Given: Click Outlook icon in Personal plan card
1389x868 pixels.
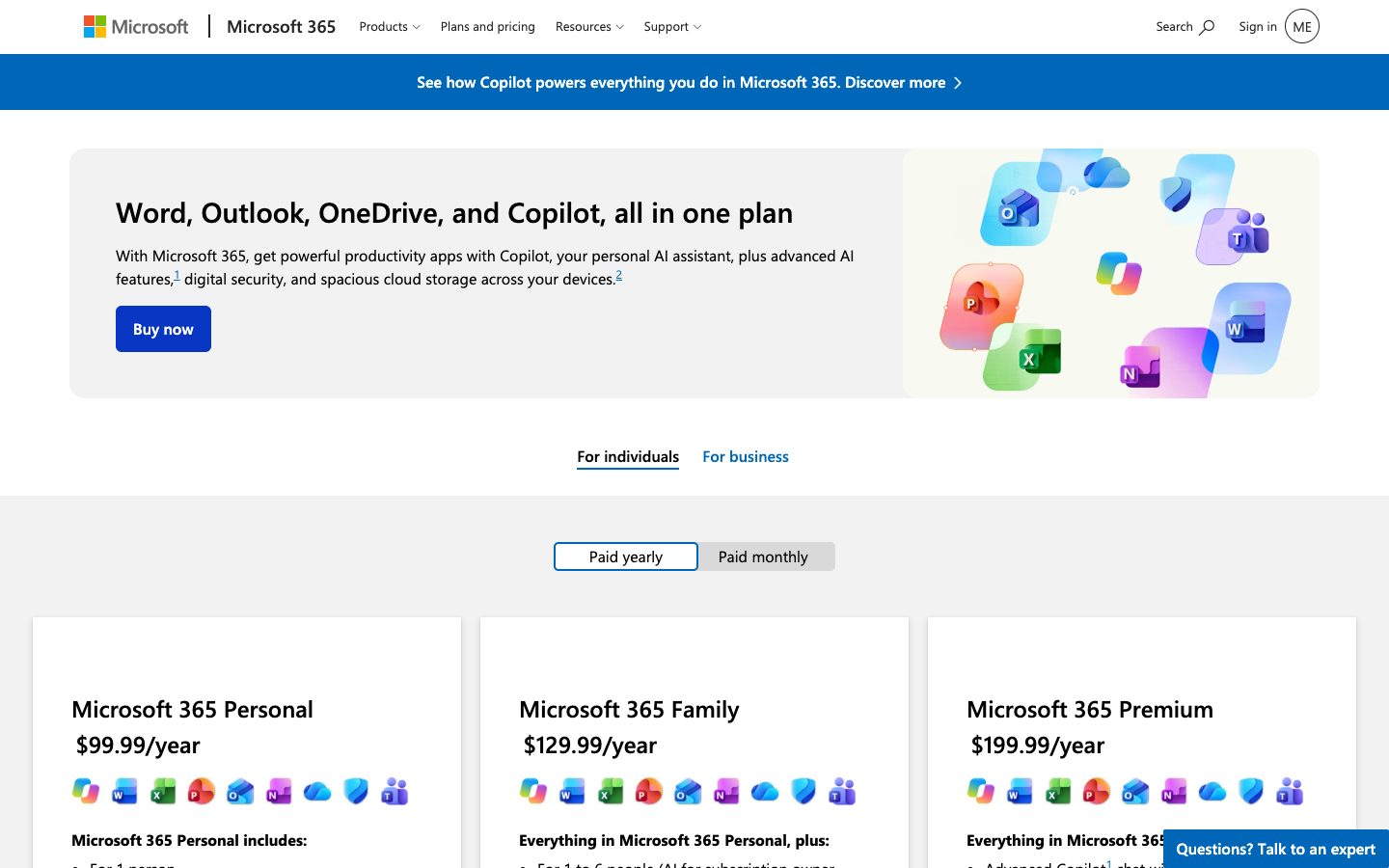Looking at the screenshot, I should (240, 791).
